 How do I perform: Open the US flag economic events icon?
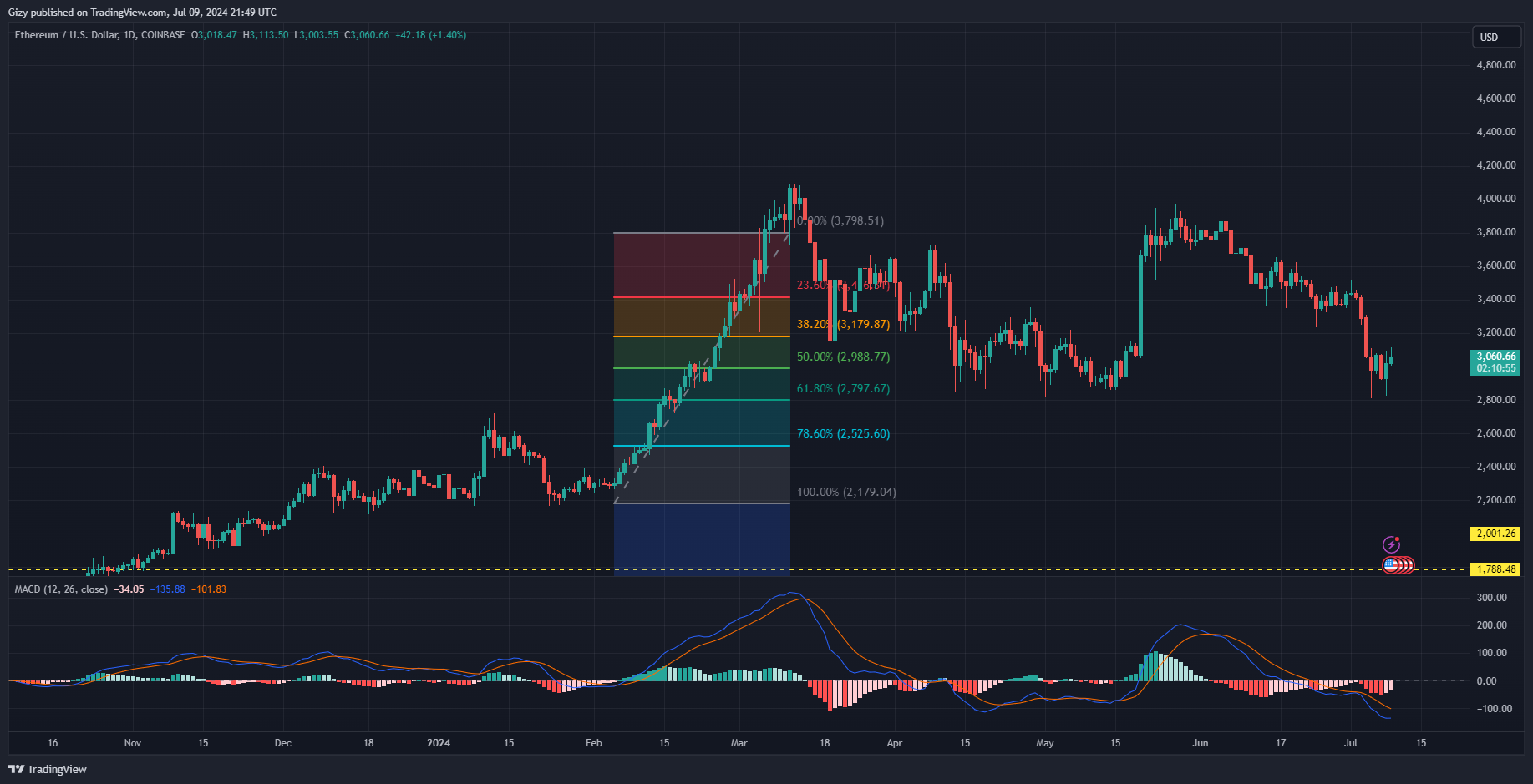tap(1391, 565)
